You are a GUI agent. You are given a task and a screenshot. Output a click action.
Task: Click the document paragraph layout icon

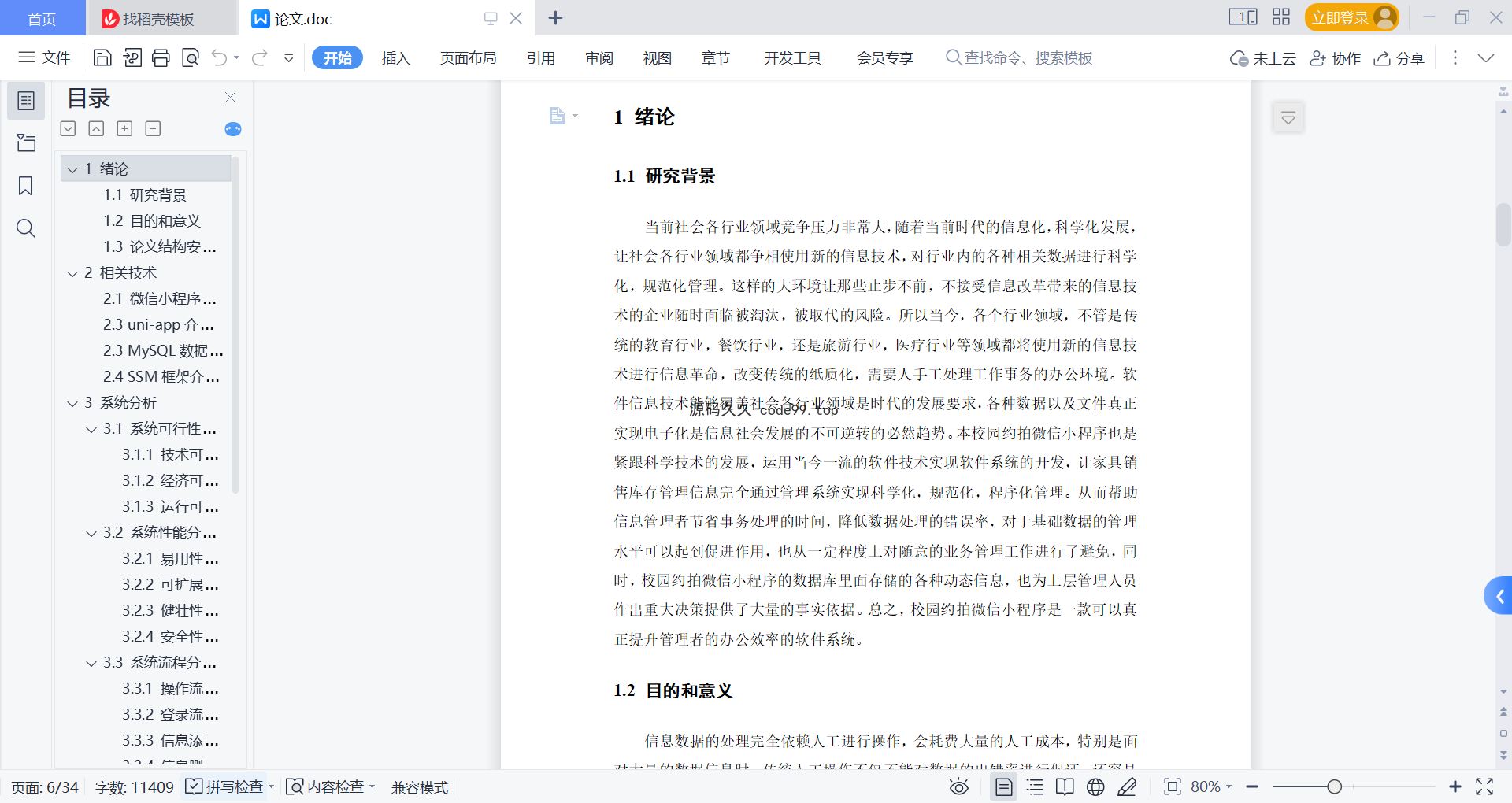(558, 116)
